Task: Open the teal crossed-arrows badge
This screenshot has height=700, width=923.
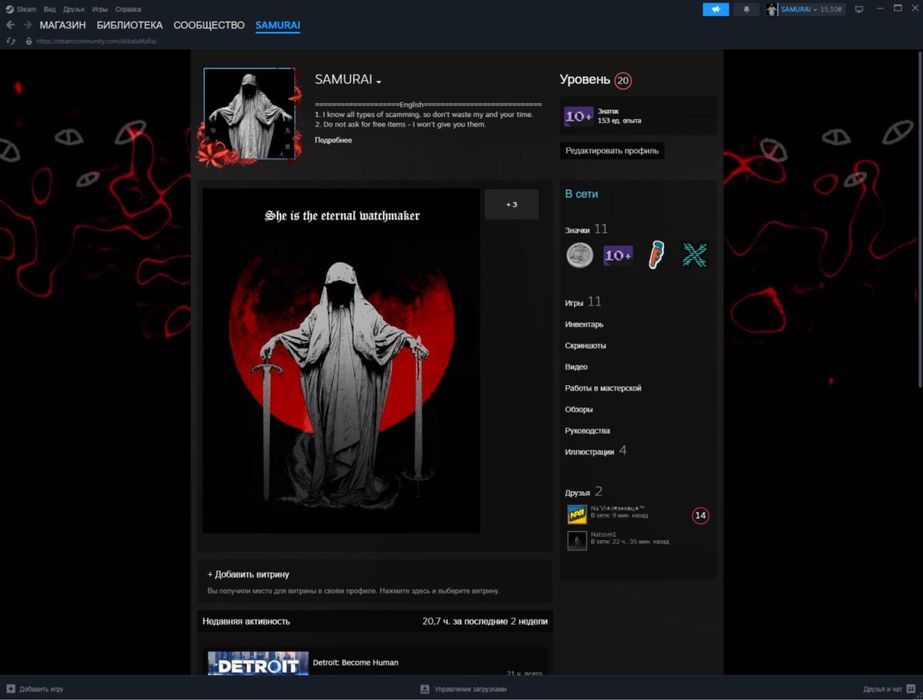Action: [x=695, y=255]
